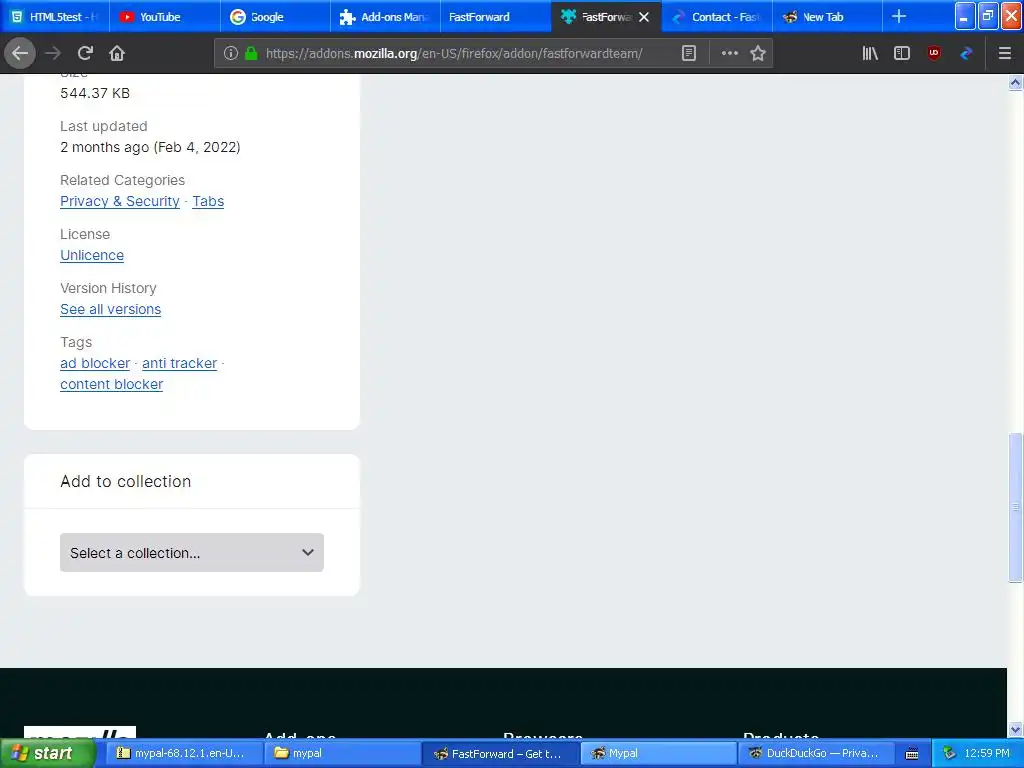Image resolution: width=1024 pixels, height=768 pixels.
Task: Open FastForward extension toolbar icon
Action: point(967,54)
